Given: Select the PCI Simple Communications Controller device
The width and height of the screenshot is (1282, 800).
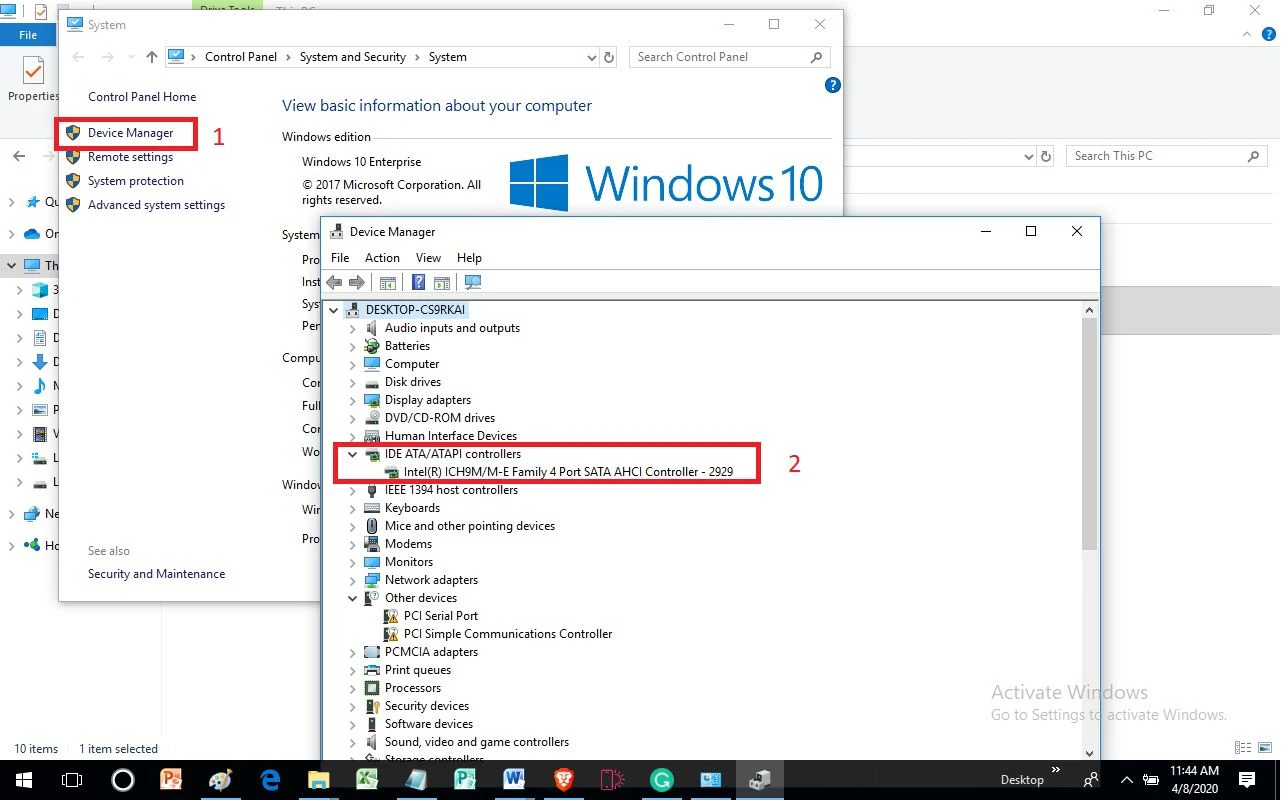Looking at the screenshot, I should tap(508, 634).
